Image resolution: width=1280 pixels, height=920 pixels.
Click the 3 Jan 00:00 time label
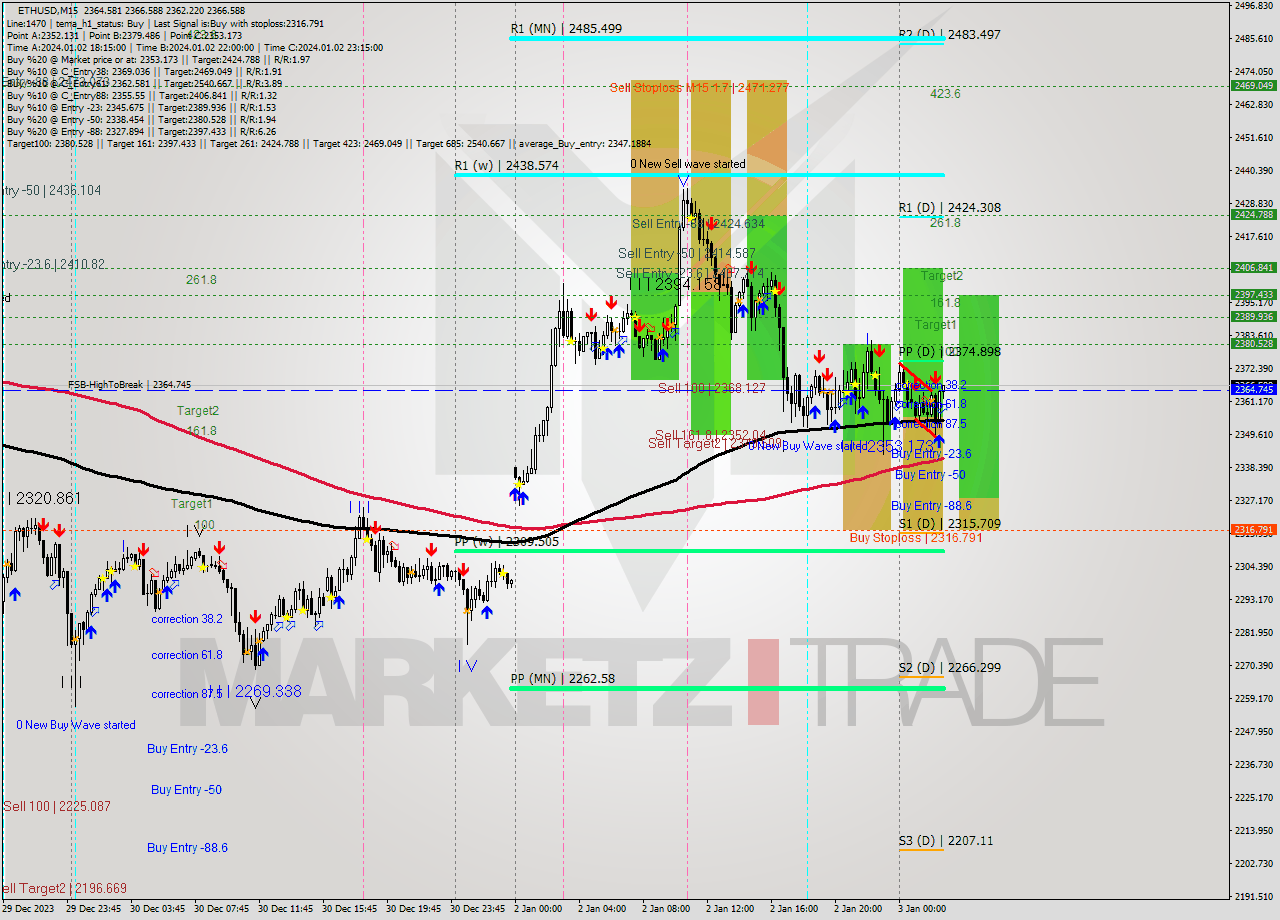(x=923, y=909)
